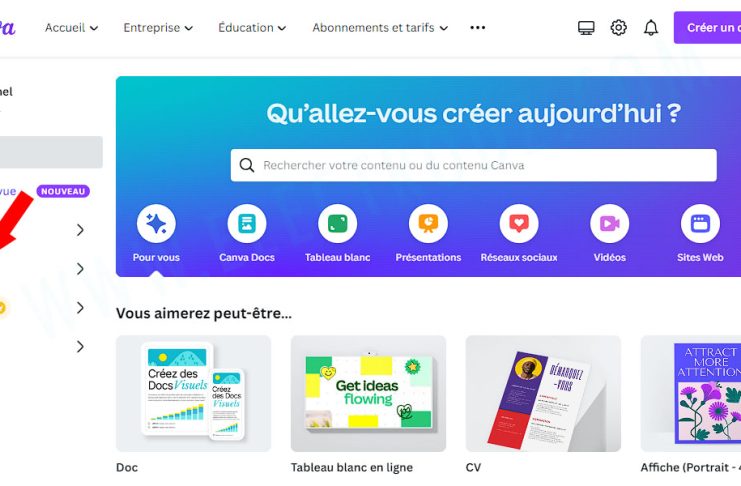Click the Créer un design button
This screenshot has width=741, height=486.
[x=707, y=27]
